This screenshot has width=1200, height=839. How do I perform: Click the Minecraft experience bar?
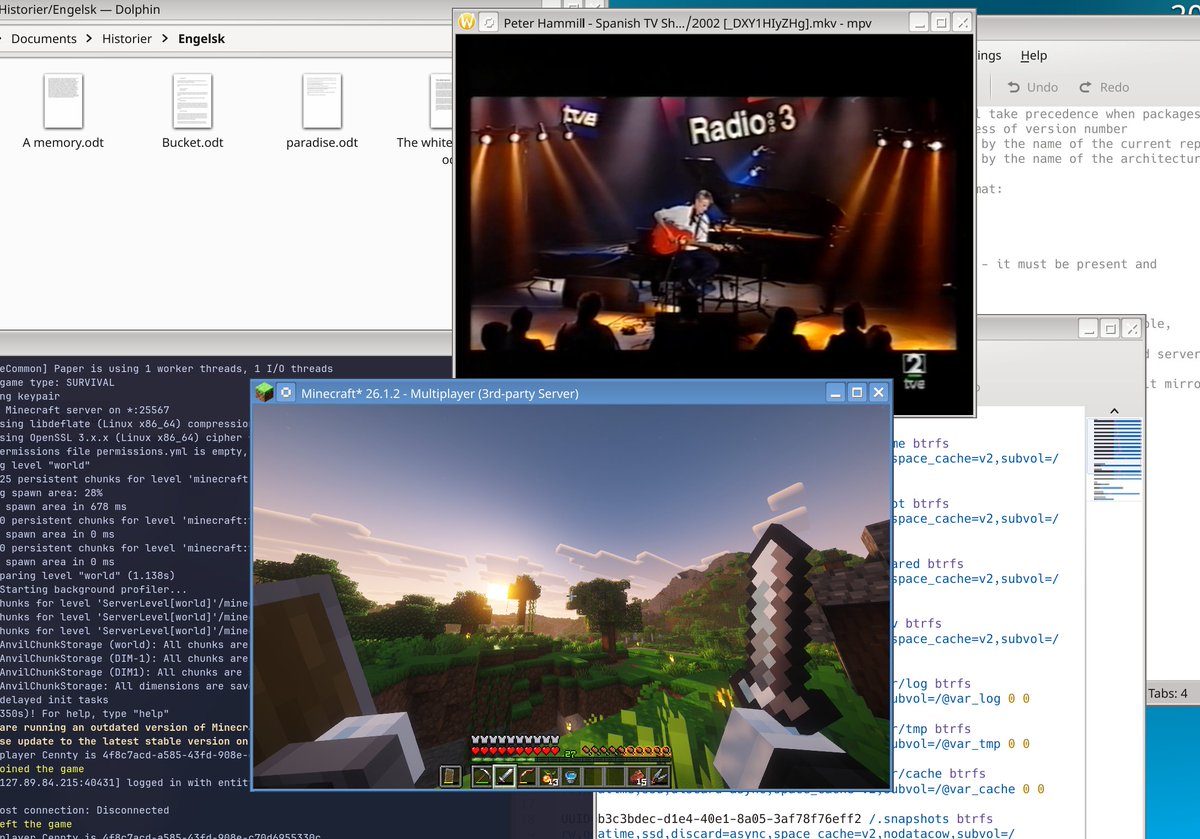(x=570, y=760)
